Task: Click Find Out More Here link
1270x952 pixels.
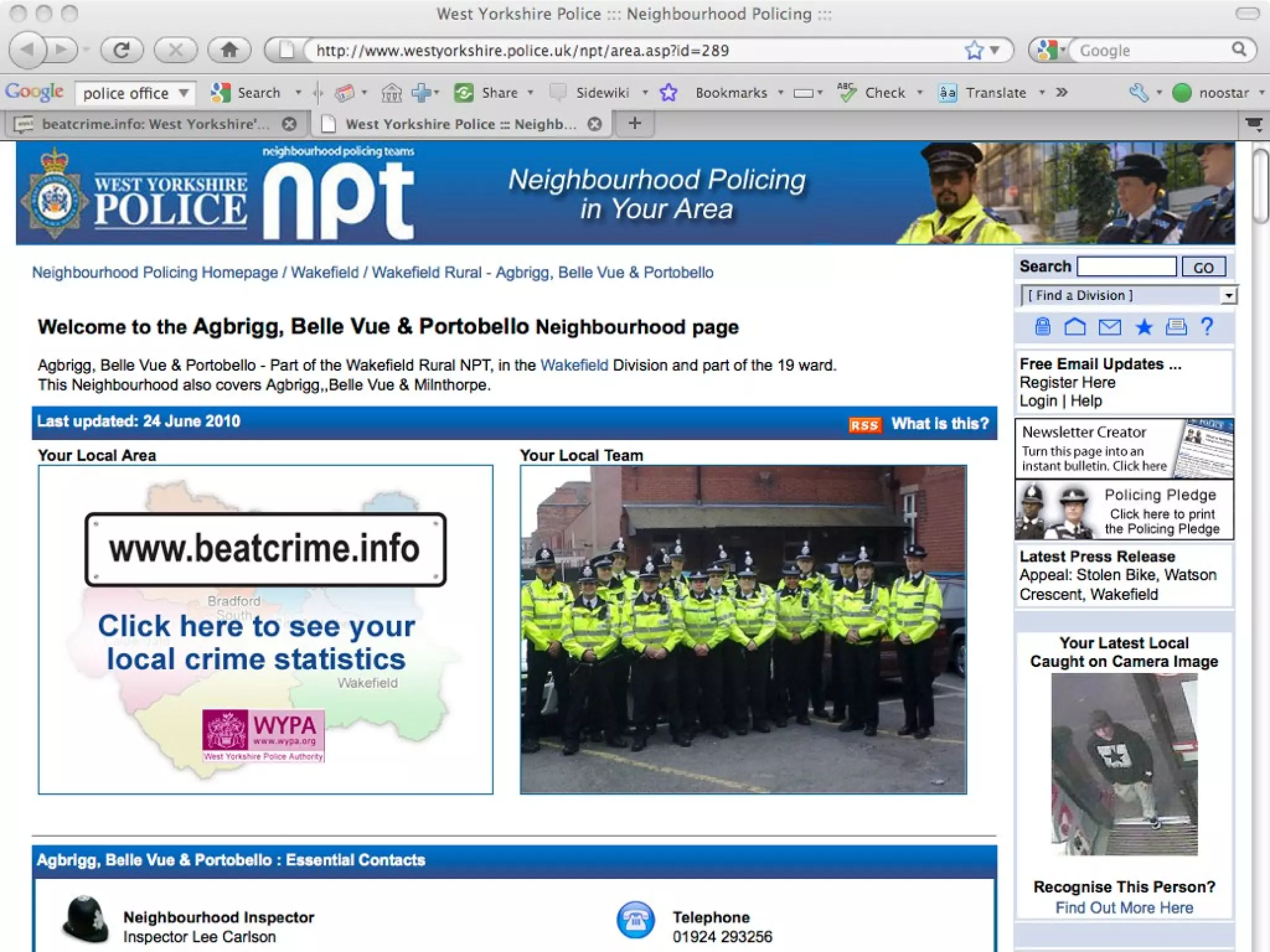Action: pos(1124,908)
